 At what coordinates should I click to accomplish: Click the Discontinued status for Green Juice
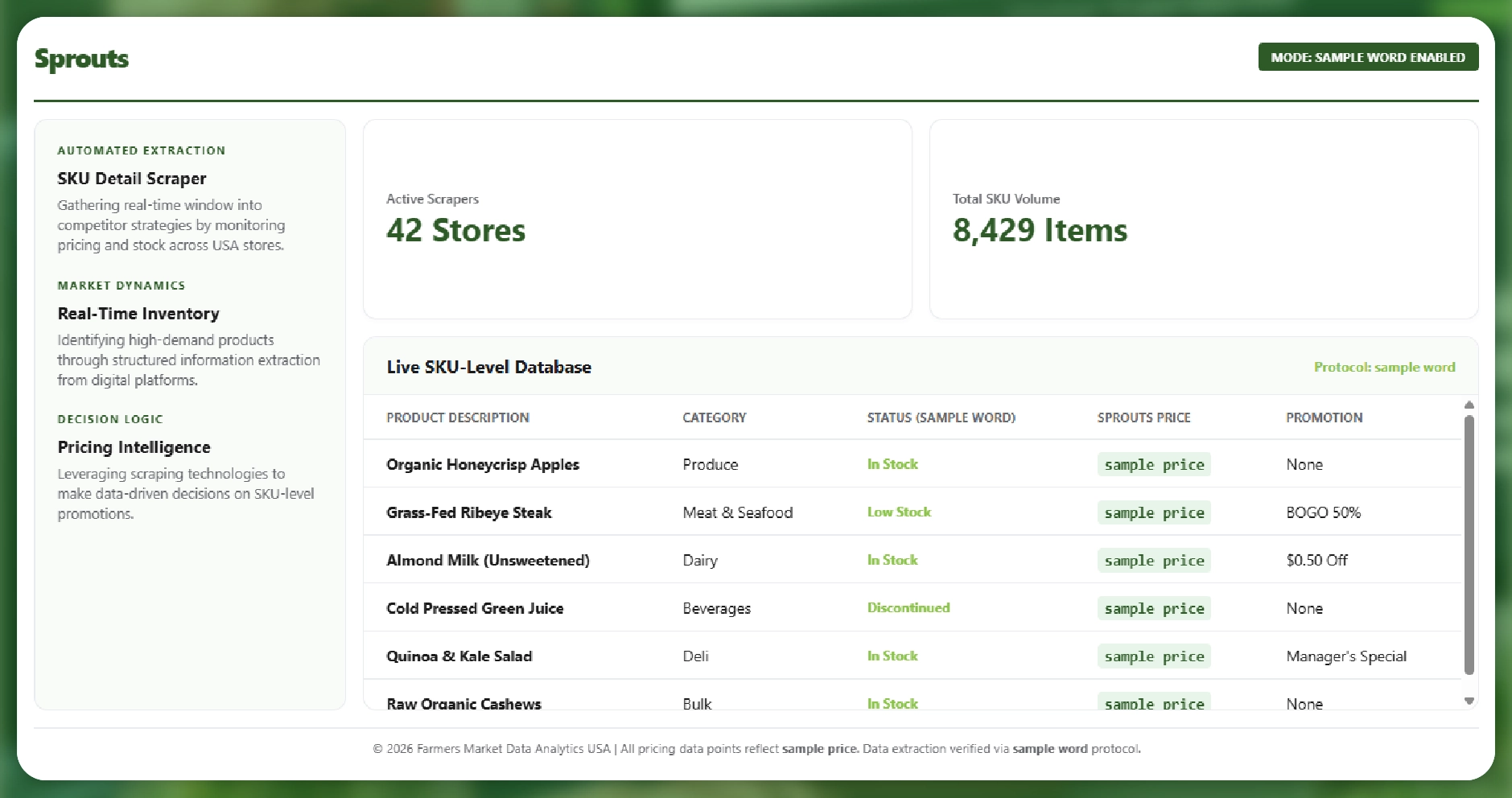(908, 607)
